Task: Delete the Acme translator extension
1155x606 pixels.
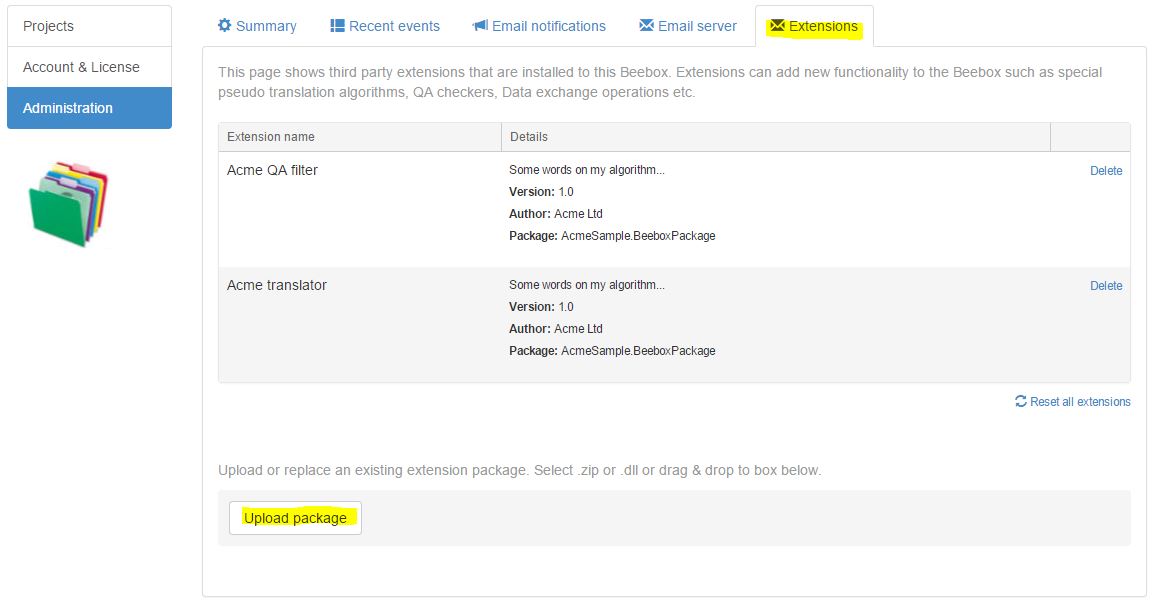Action: click(x=1105, y=286)
